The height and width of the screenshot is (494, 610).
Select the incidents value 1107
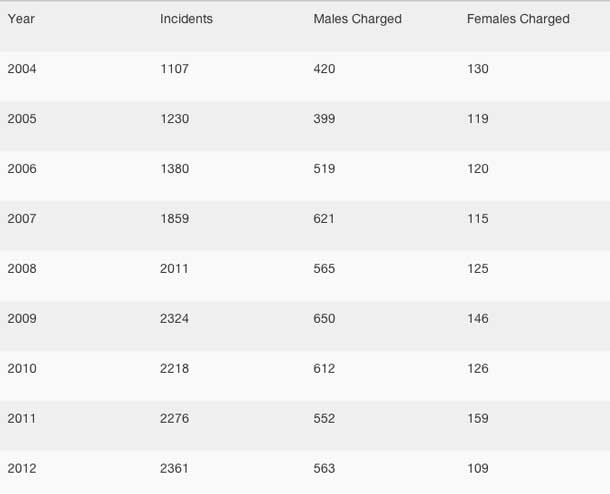[174, 69]
